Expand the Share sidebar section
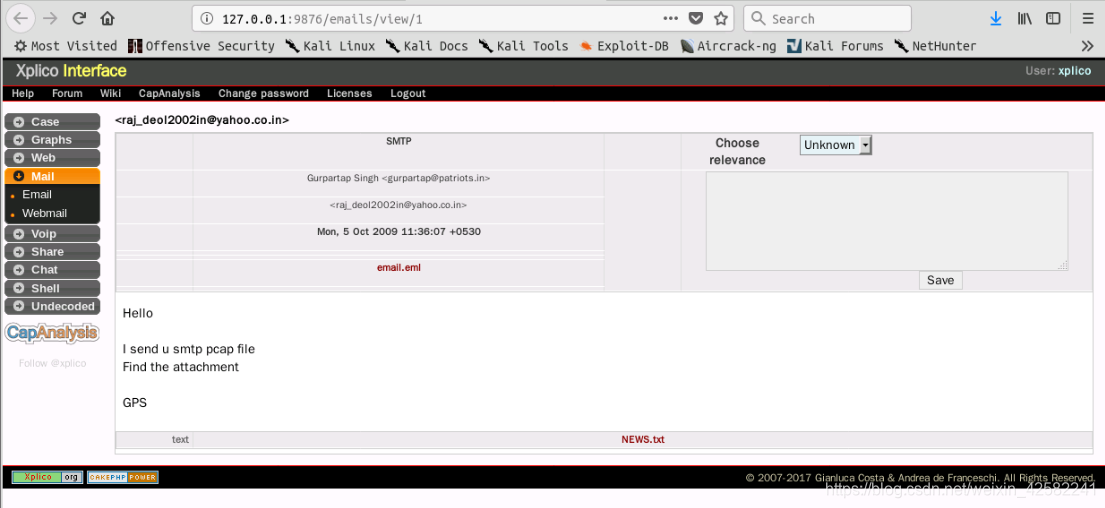Image resolution: width=1105 pixels, height=508 pixels. click(52, 252)
